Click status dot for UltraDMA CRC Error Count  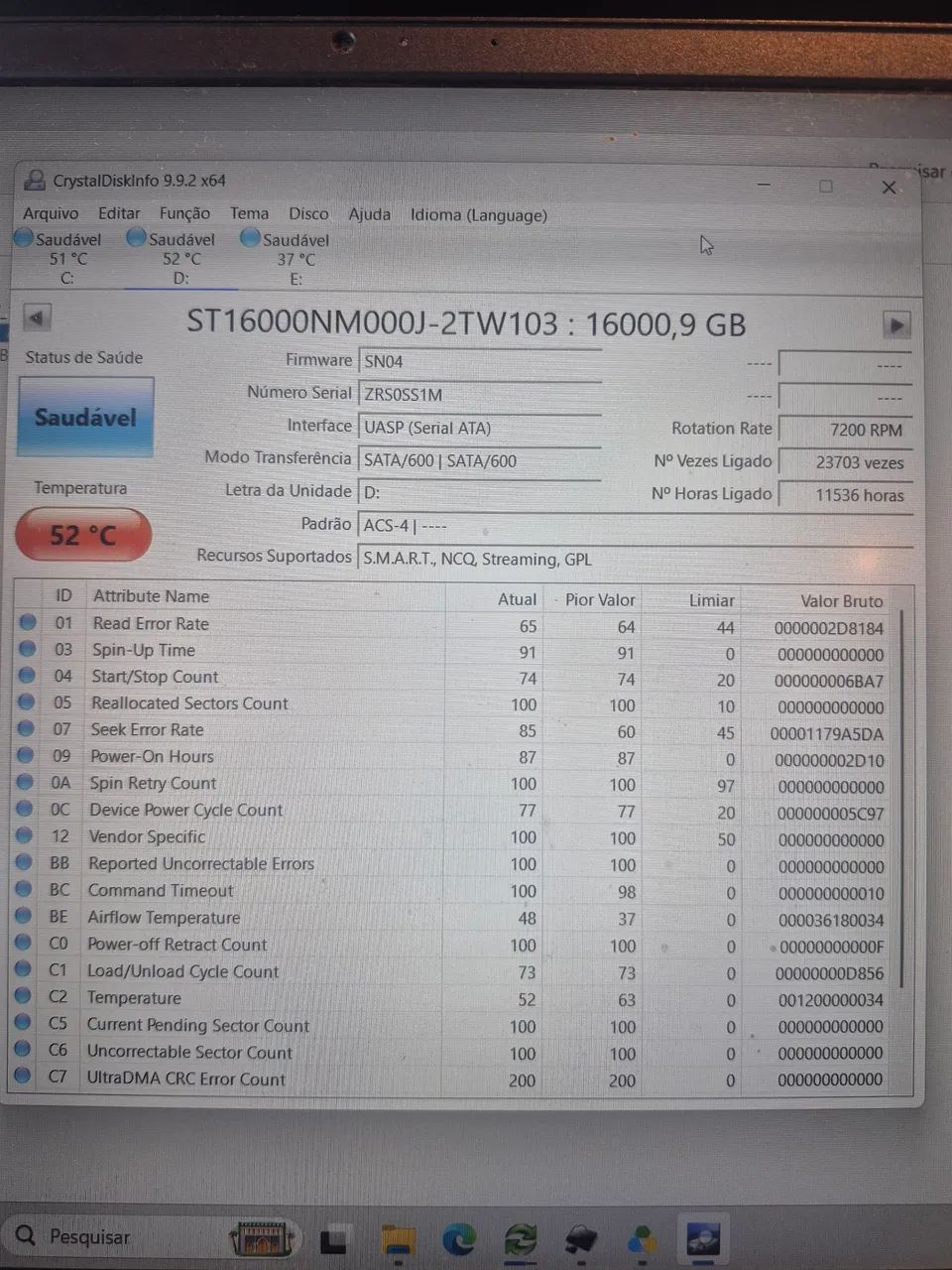[x=23, y=1077]
